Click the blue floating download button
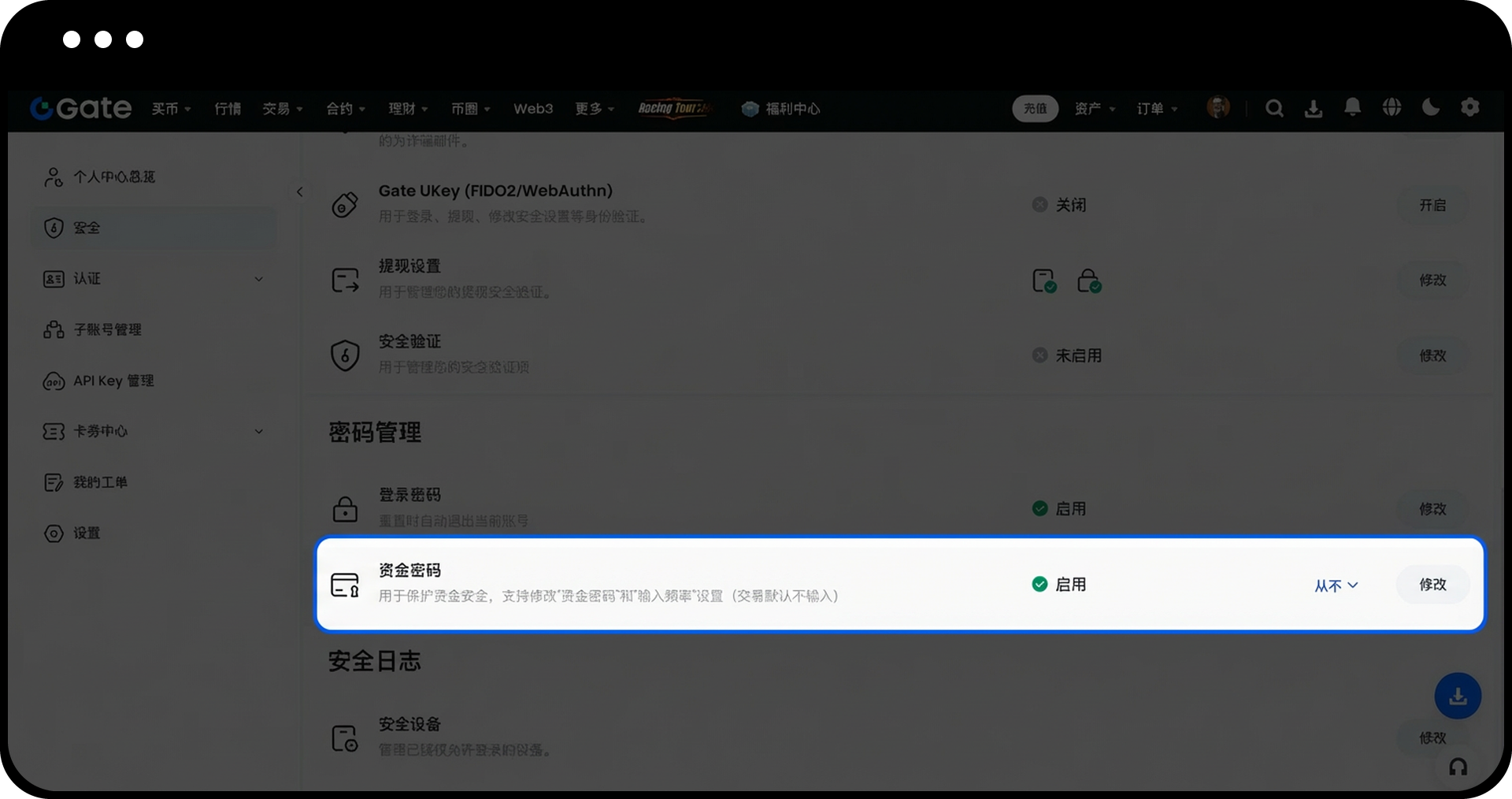Image resolution: width=1512 pixels, height=799 pixels. tap(1457, 696)
